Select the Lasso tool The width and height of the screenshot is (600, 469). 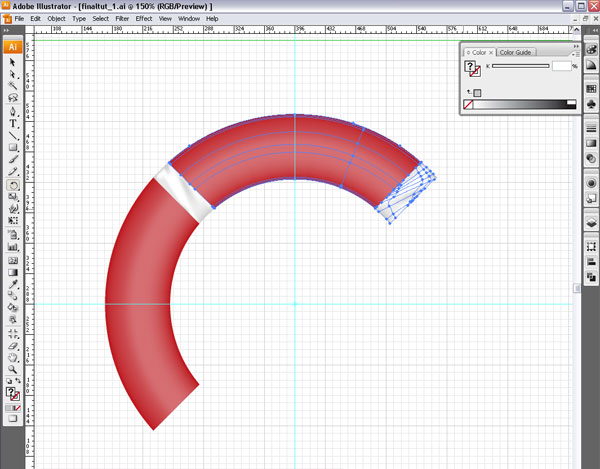(x=13, y=97)
